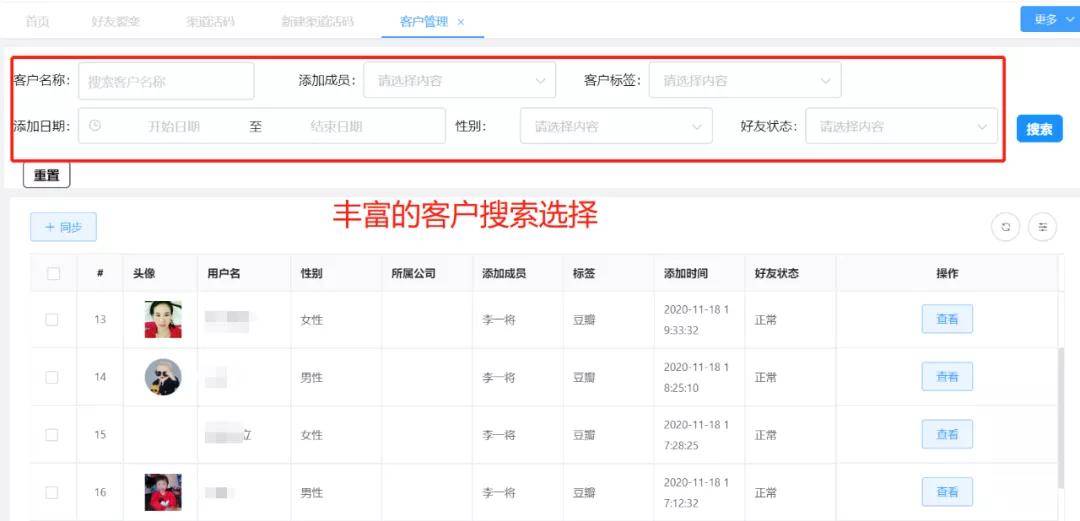Click 豆瓣 tag in row 16
The image size is (1080, 521).
[583, 493]
